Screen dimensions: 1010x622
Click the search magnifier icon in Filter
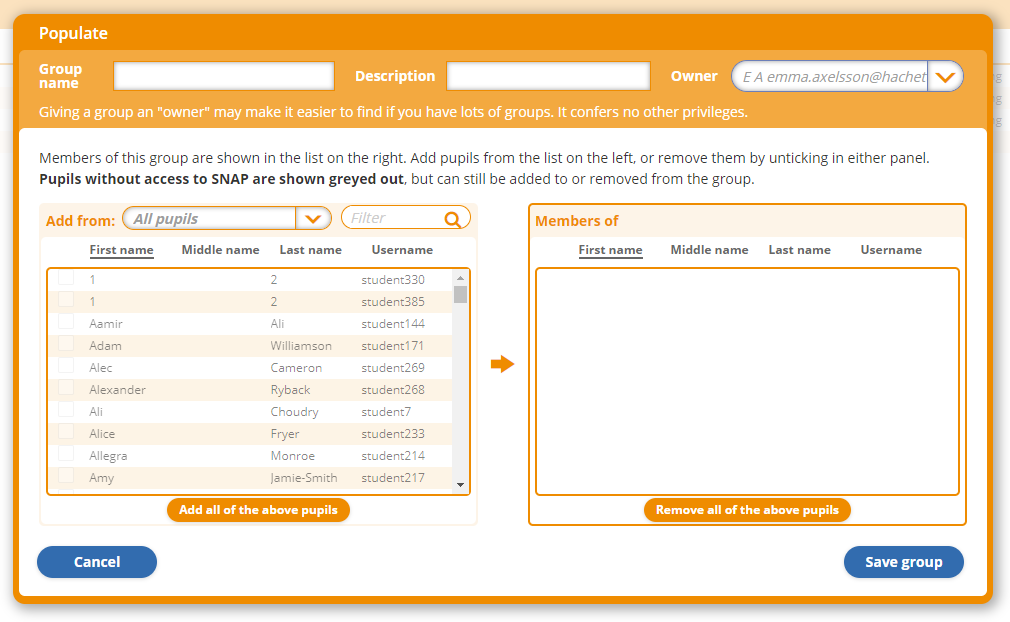tap(453, 219)
